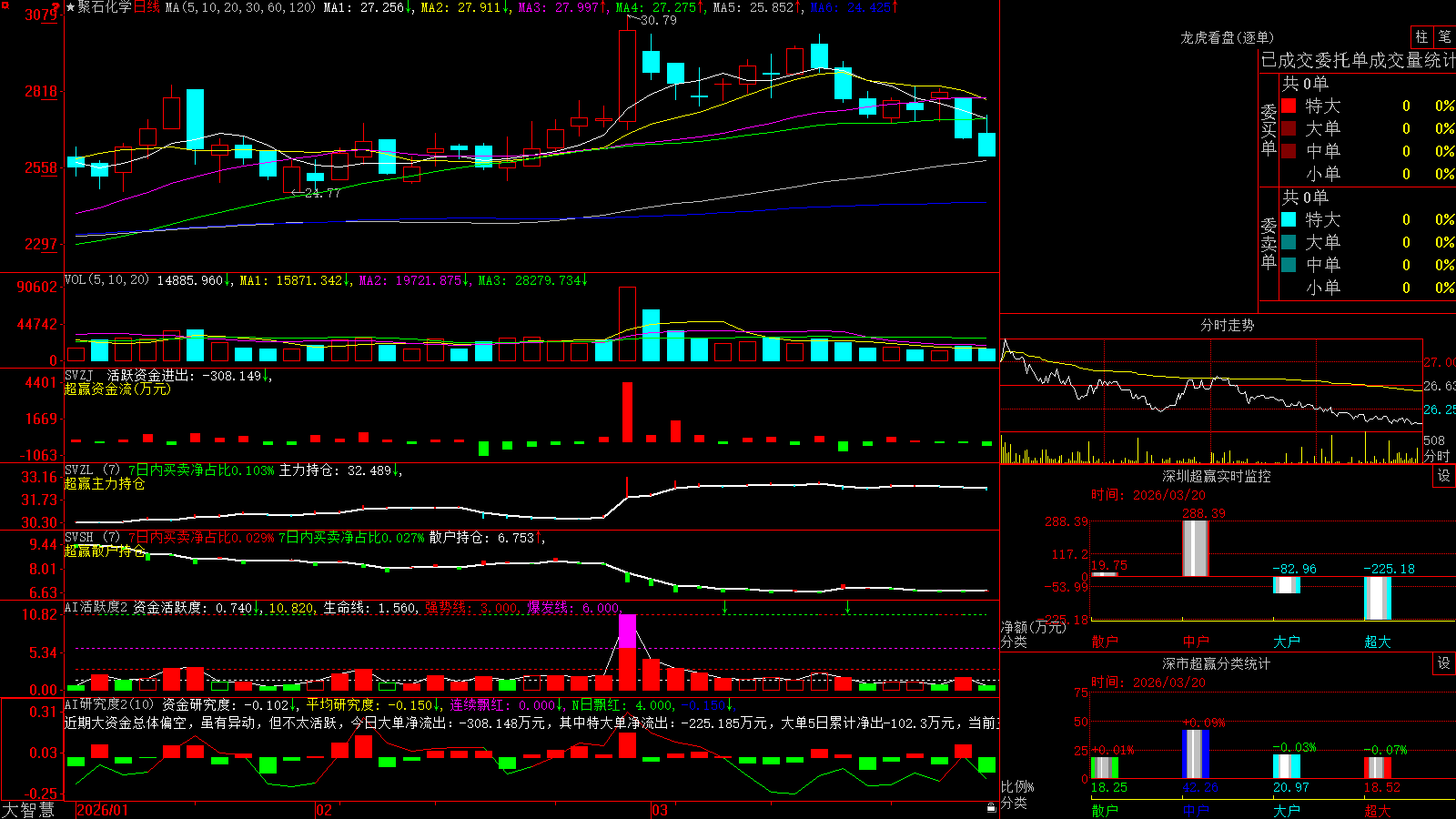Click the magenta-topped AI活跃度 spike bar

(x=627, y=652)
